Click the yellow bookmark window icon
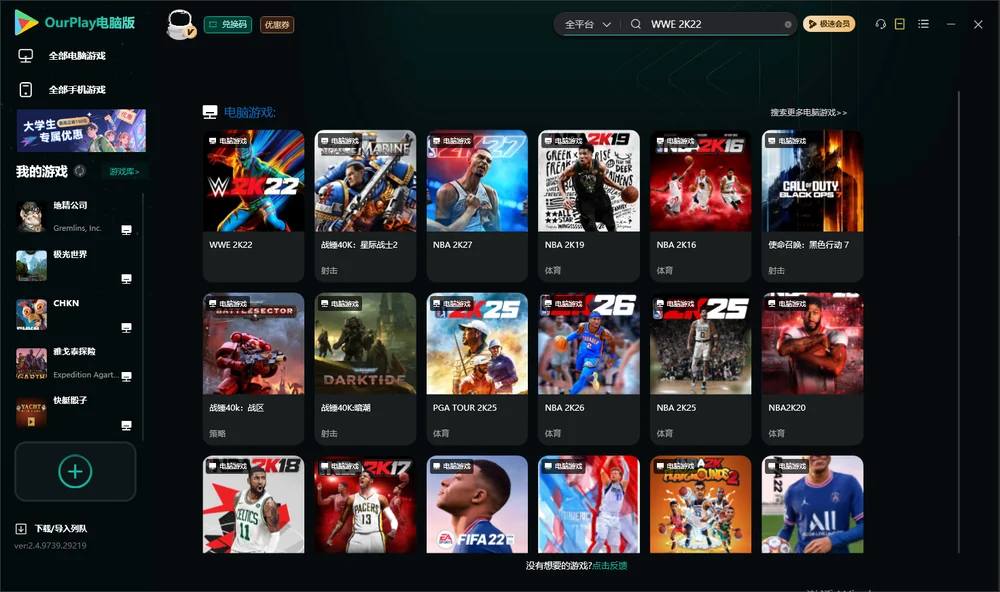Image resolution: width=1000 pixels, height=592 pixels. (x=900, y=24)
